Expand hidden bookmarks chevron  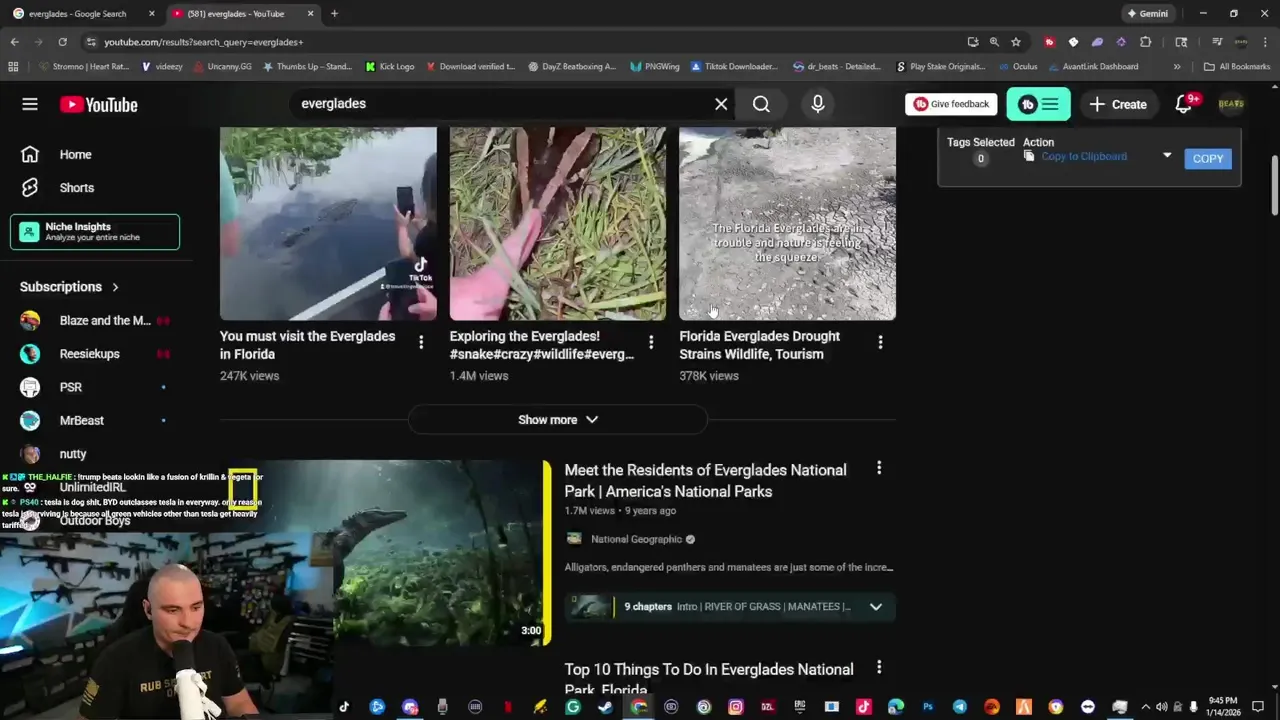coord(1177,67)
